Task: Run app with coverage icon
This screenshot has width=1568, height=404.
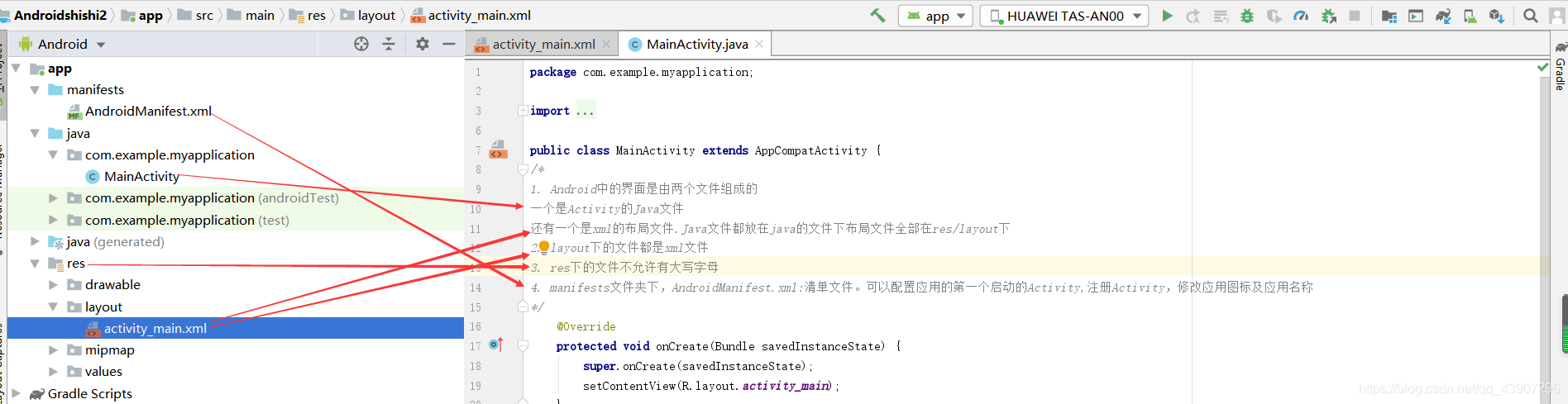Action: tap(1274, 16)
